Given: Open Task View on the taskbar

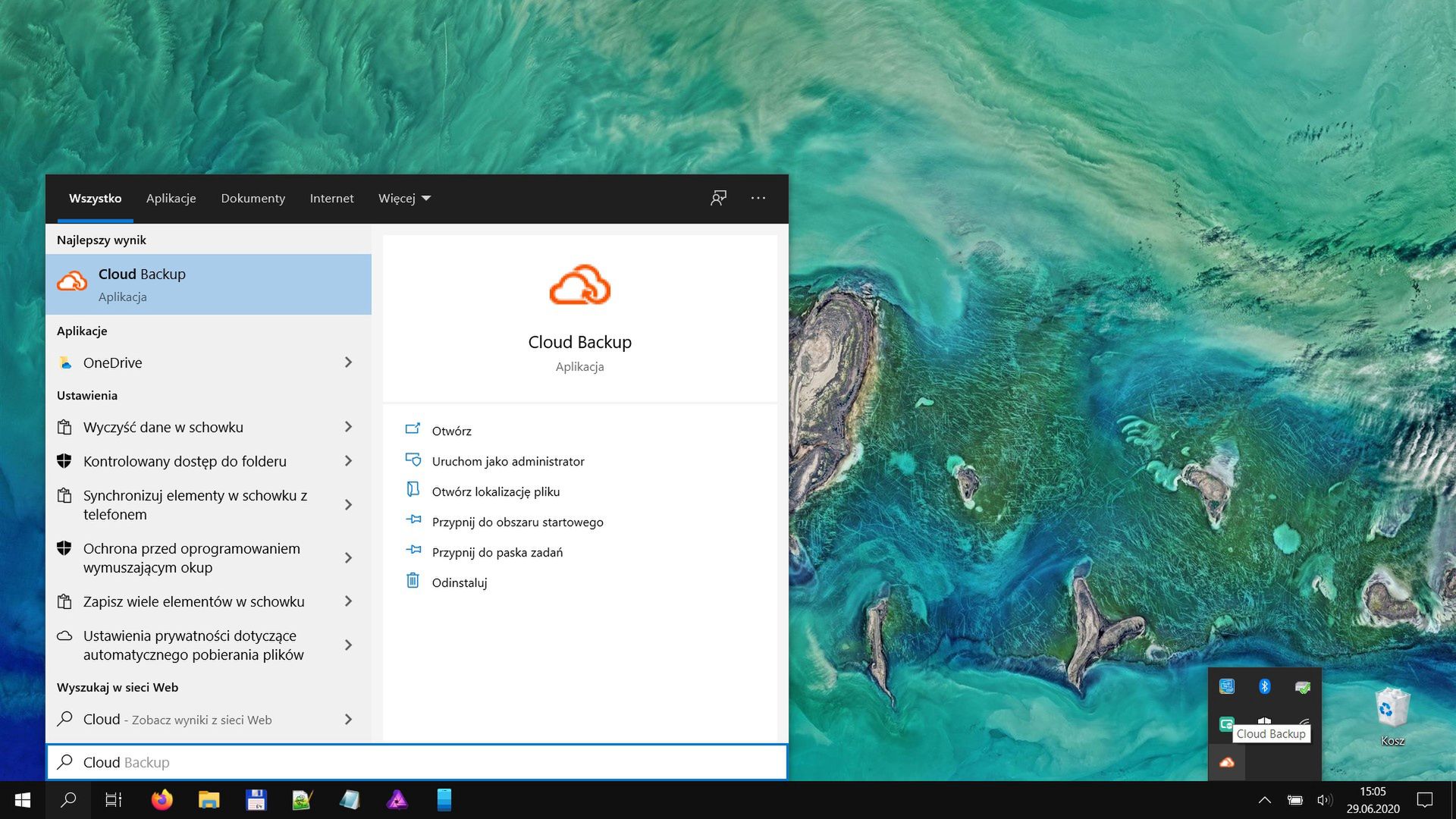Looking at the screenshot, I should [x=114, y=800].
